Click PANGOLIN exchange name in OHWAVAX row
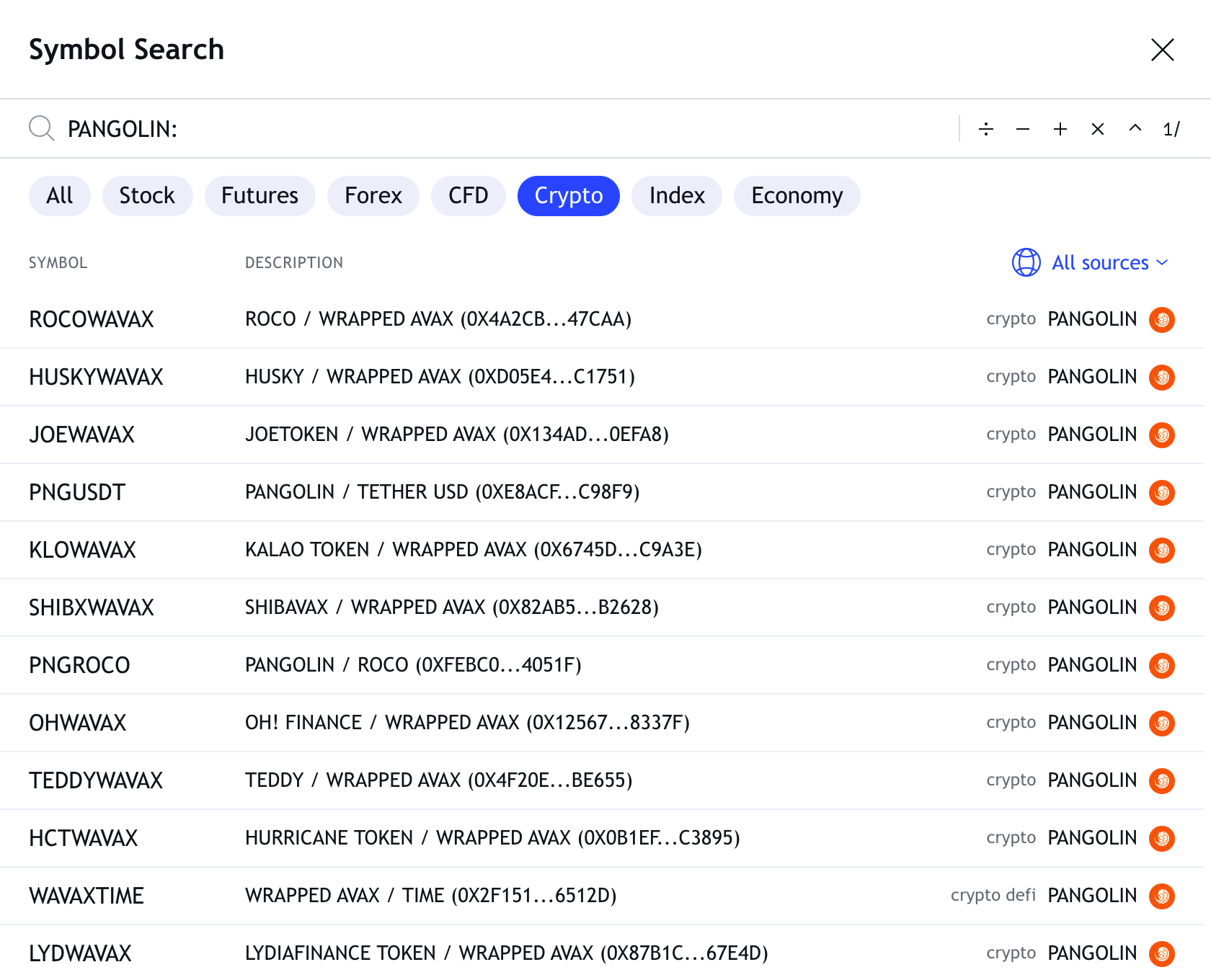 pyautogui.click(x=1092, y=723)
